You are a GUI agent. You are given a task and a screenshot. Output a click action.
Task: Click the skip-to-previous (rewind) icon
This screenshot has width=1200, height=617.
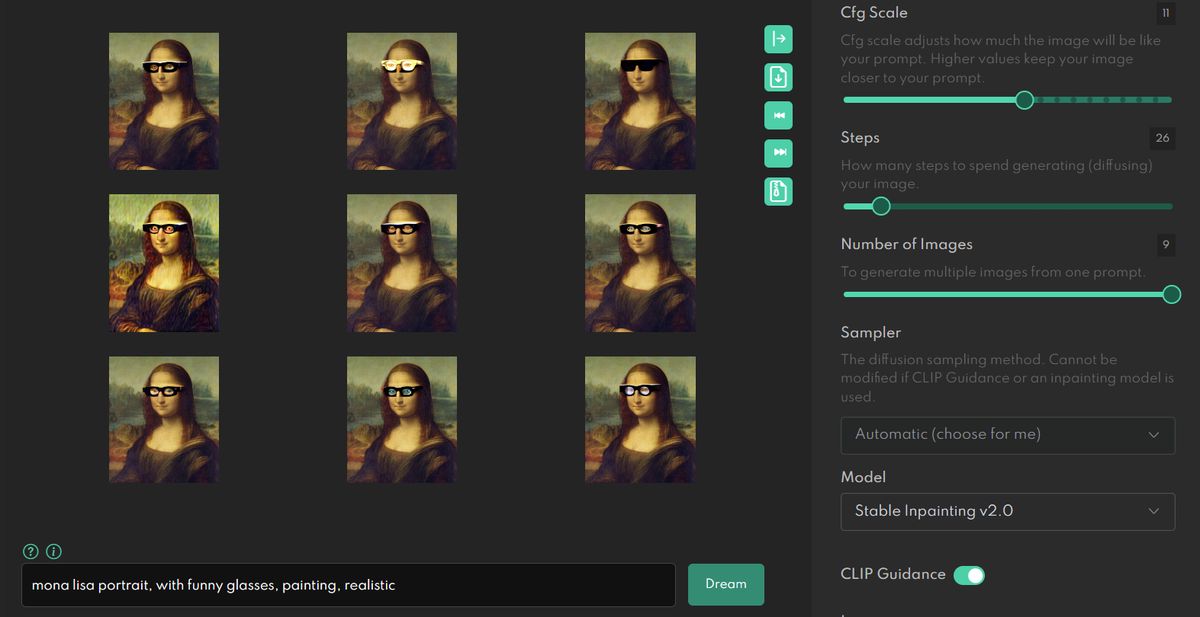779,115
